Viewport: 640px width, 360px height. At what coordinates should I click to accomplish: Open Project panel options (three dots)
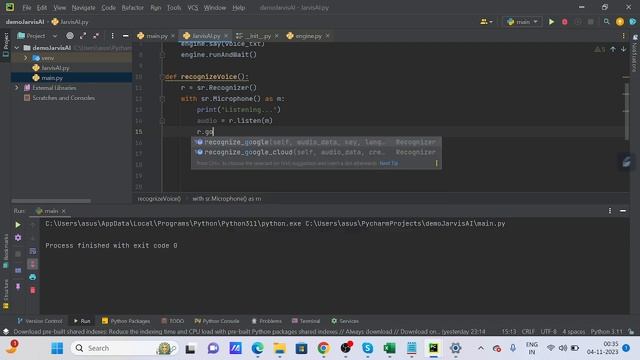[x=112, y=36]
